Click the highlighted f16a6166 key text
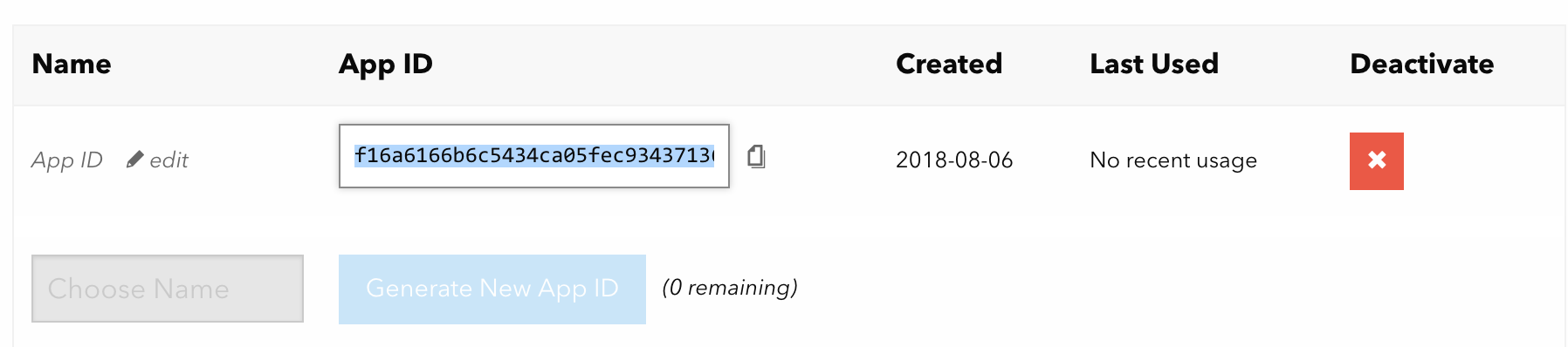 click(x=534, y=156)
